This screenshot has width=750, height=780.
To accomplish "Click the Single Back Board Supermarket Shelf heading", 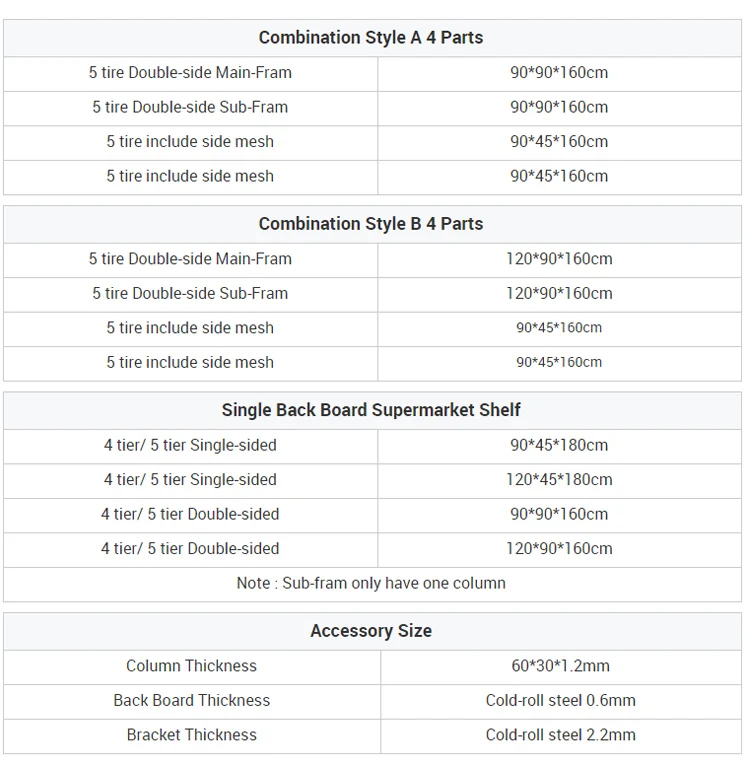I will click(371, 410).
